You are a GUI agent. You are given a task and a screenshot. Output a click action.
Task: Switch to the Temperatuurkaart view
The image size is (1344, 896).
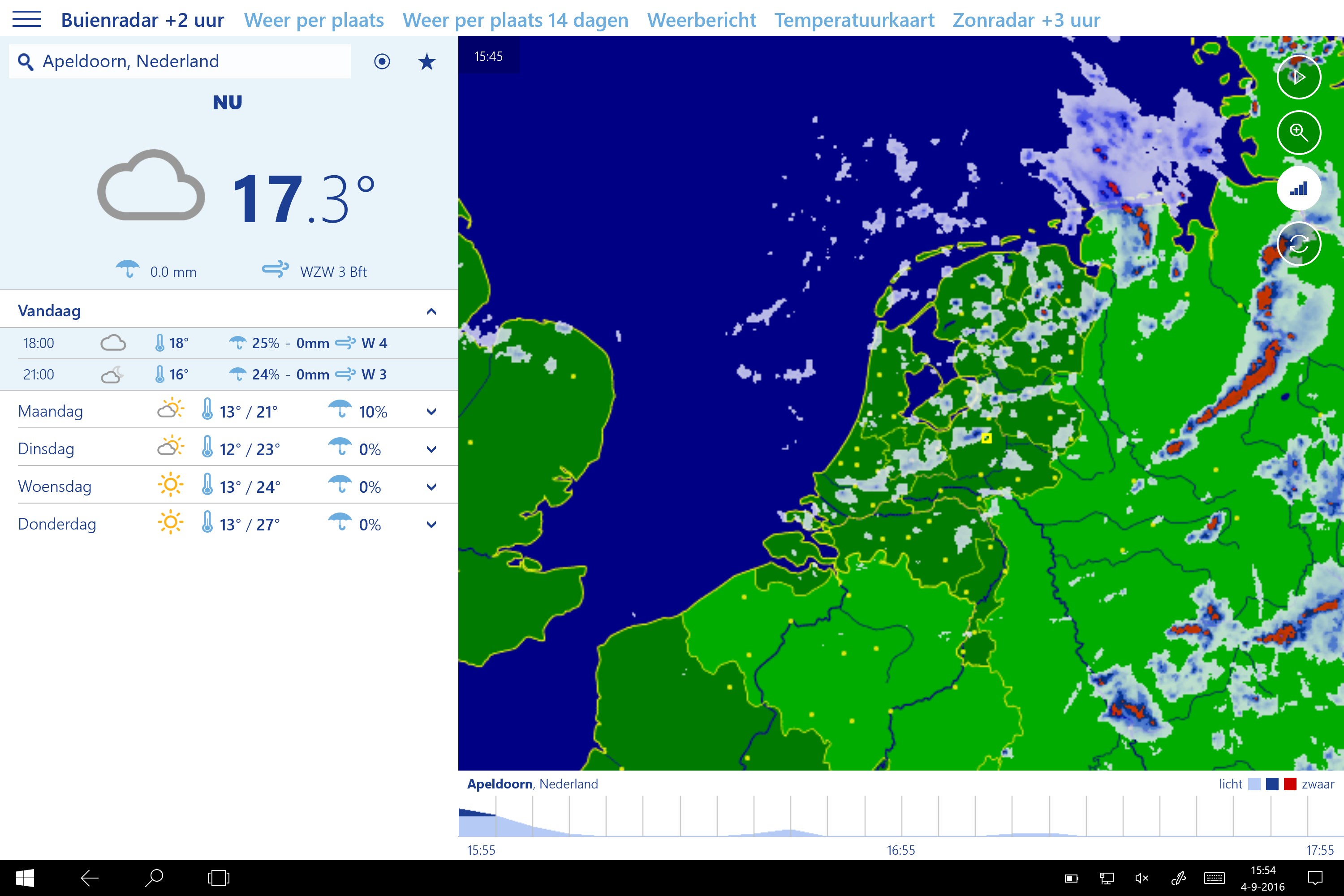tap(854, 19)
